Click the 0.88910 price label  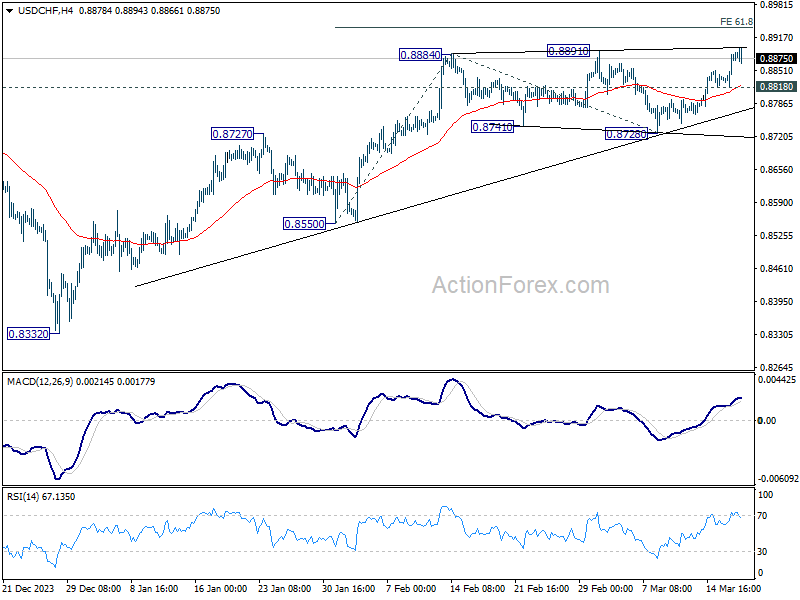coord(568,51)
